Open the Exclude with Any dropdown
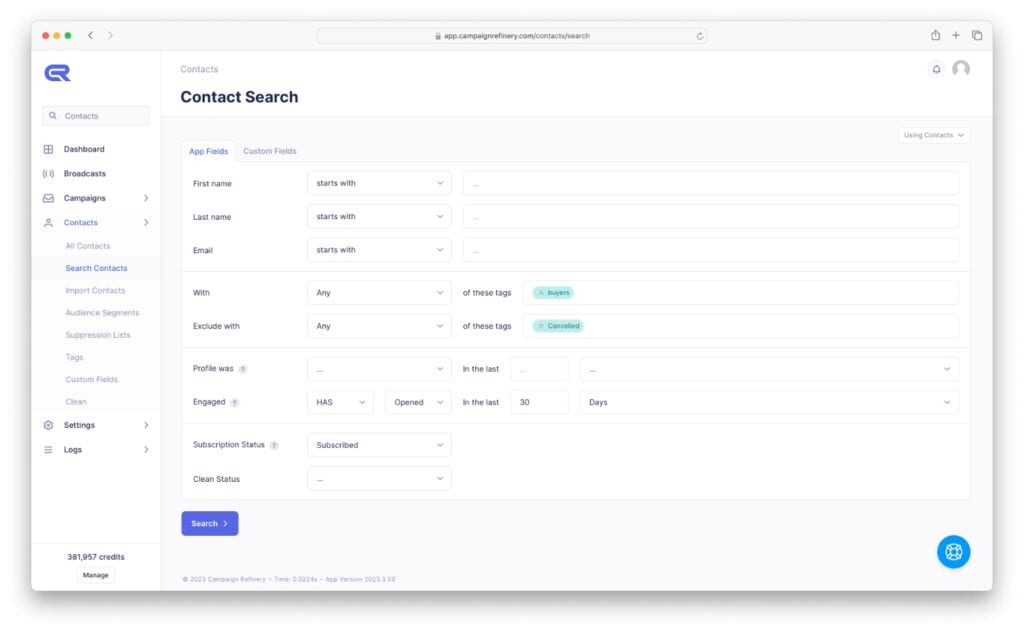The width and height of the screenshot is (1024, 632). tap(379, 326)
